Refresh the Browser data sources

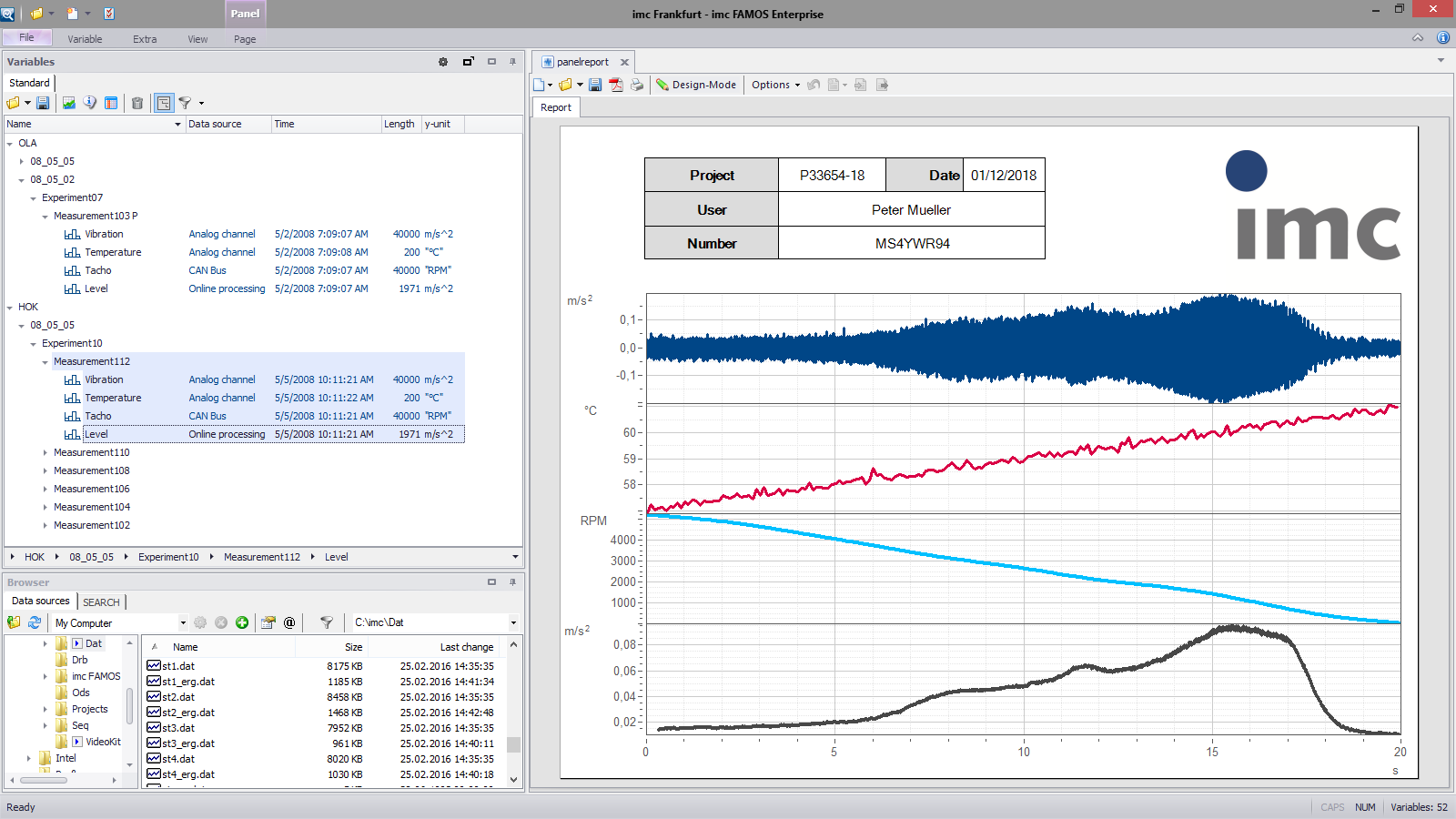35,622
